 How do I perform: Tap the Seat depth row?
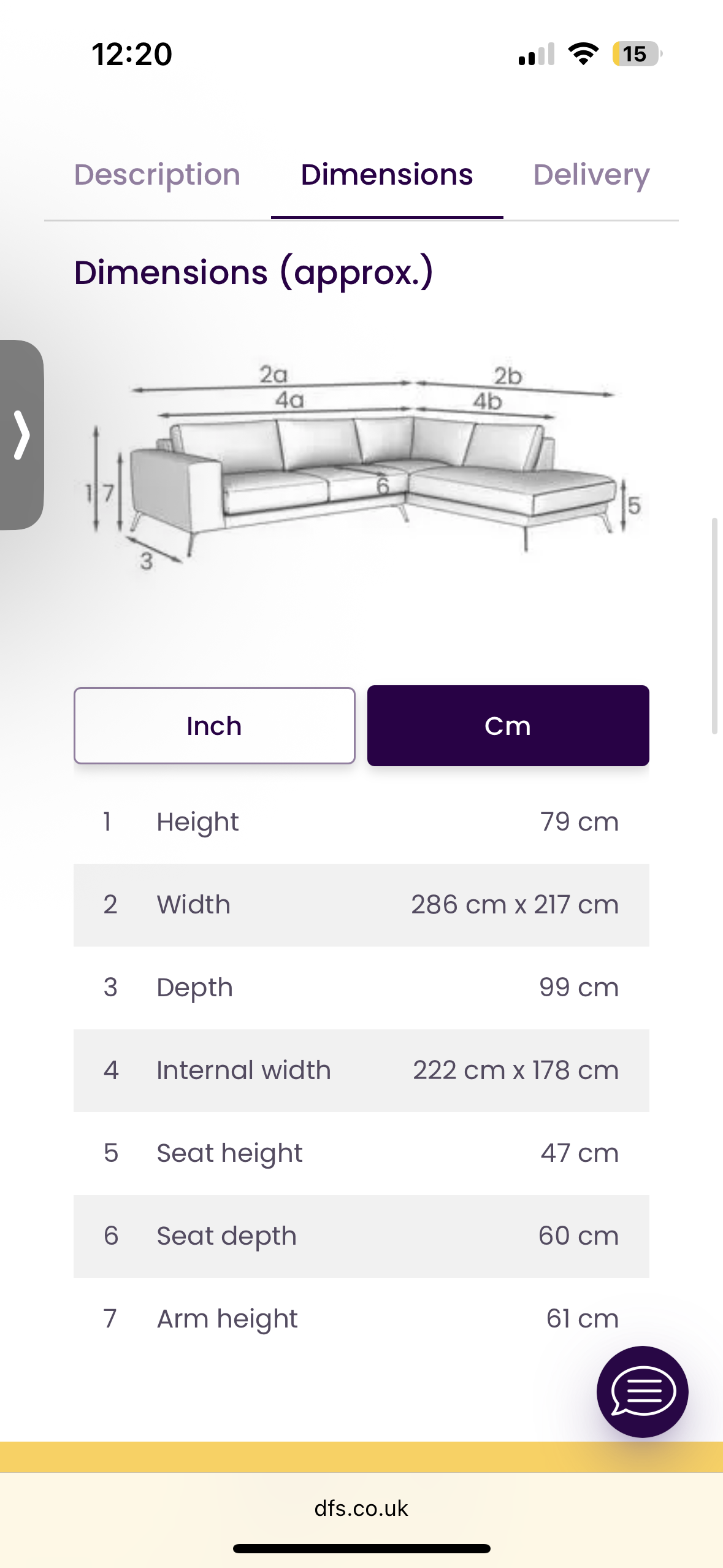[x=361, y=1236]
